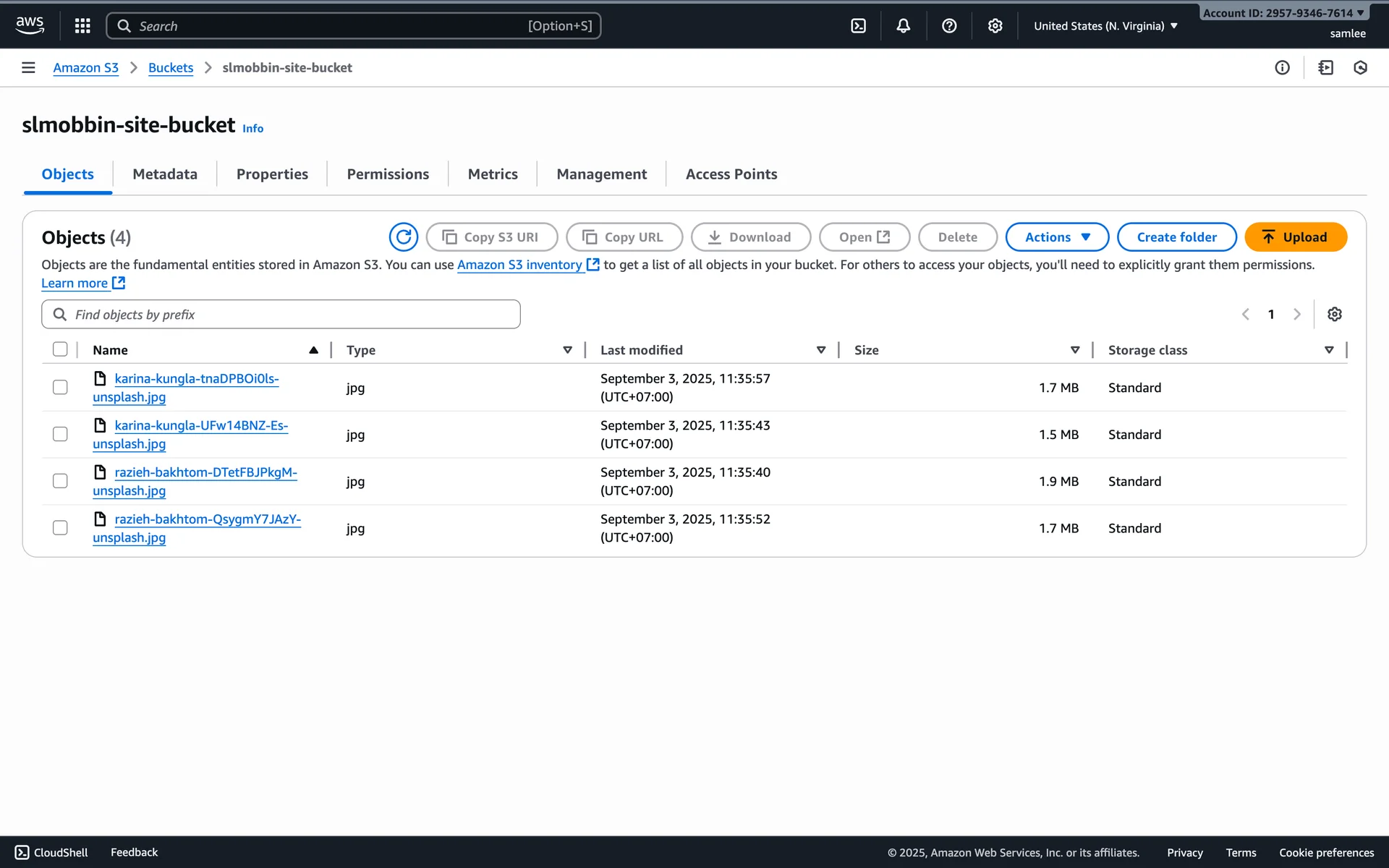
Task: Switch to the Permissions tab
Action: pyautogui.click(x=388, y=174)
